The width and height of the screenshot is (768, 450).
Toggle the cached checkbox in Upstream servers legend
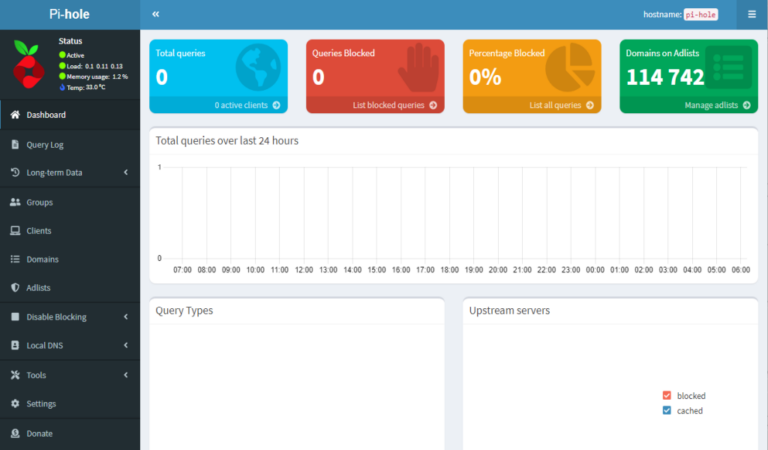coord(667,410)
